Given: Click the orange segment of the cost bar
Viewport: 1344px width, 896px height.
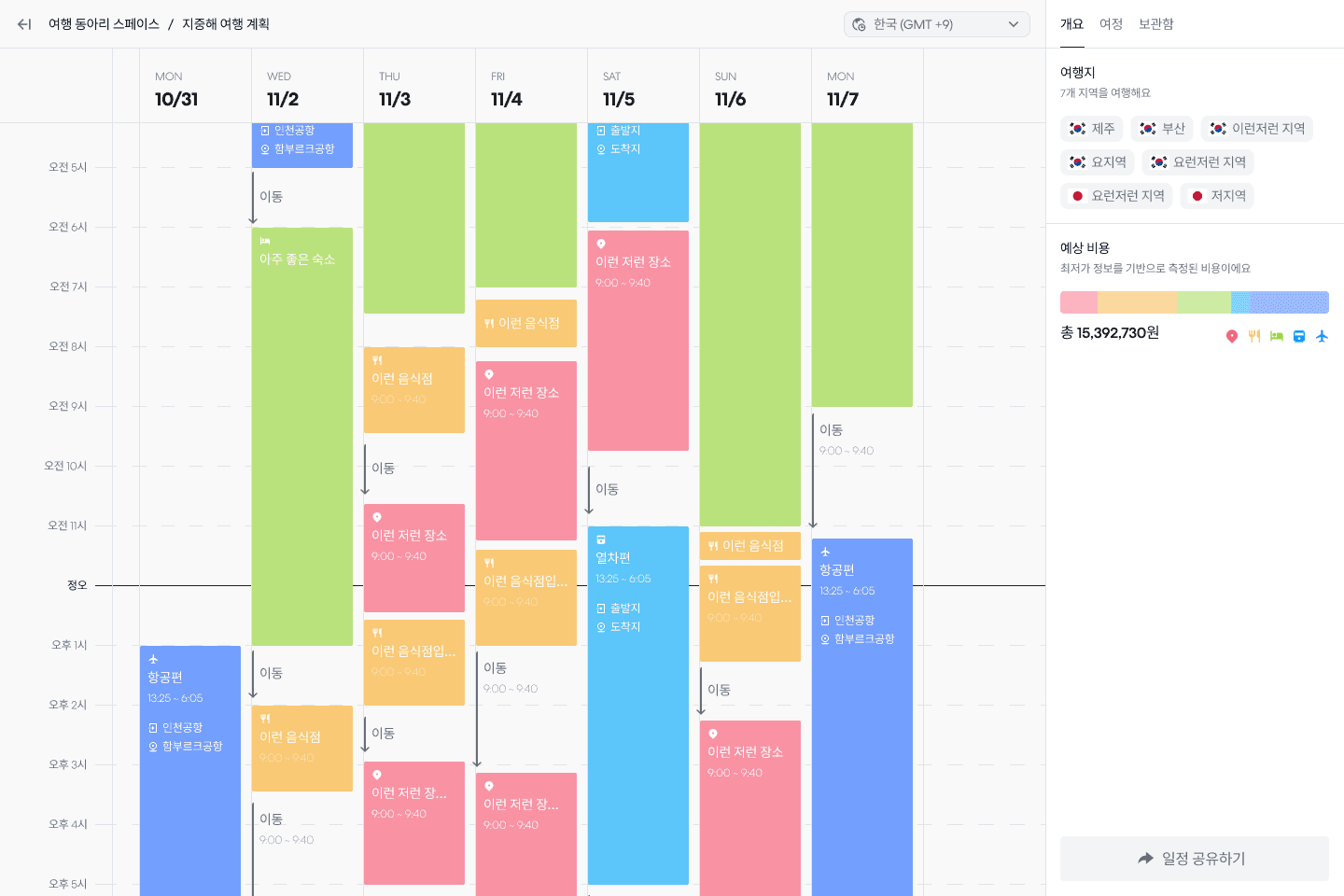Looking at the screenshot, I should 1138,302.
